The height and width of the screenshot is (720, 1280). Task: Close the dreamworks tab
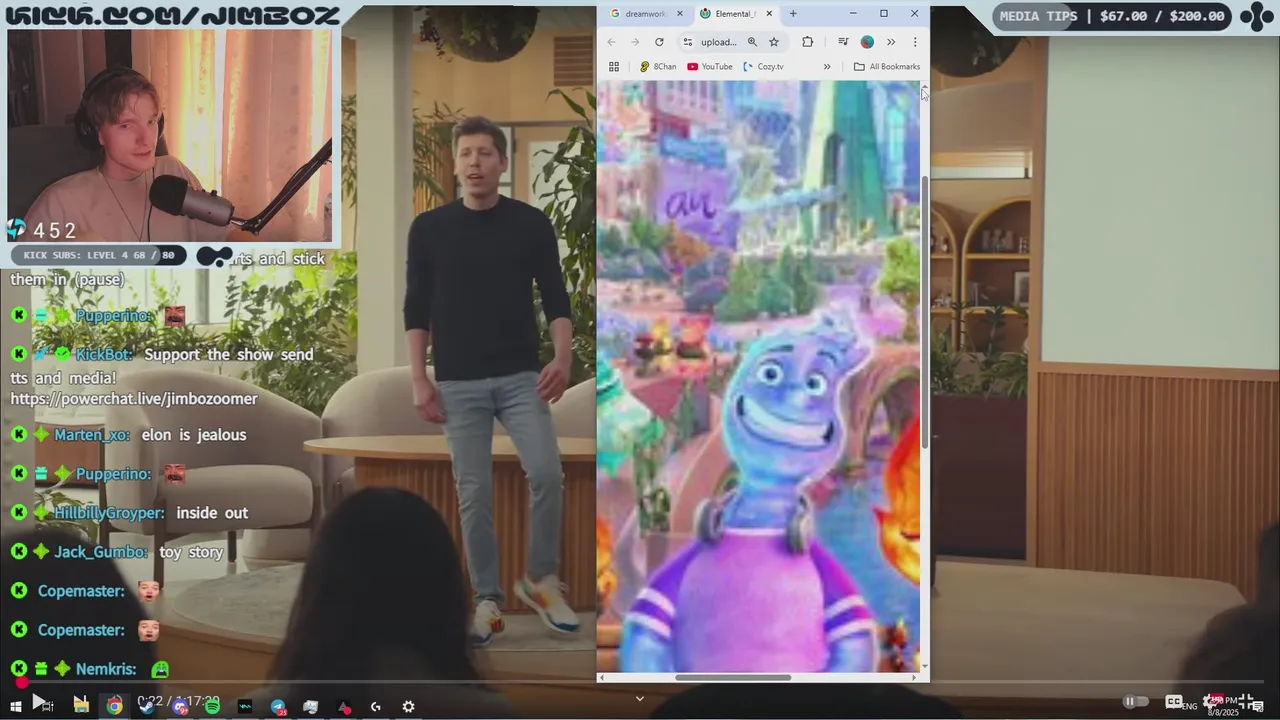(680, 14)
